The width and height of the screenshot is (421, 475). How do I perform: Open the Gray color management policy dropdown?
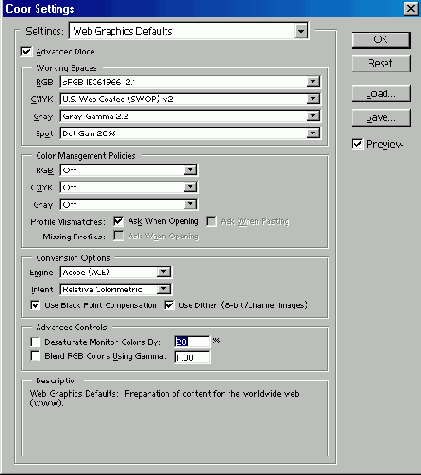(129, 204)
